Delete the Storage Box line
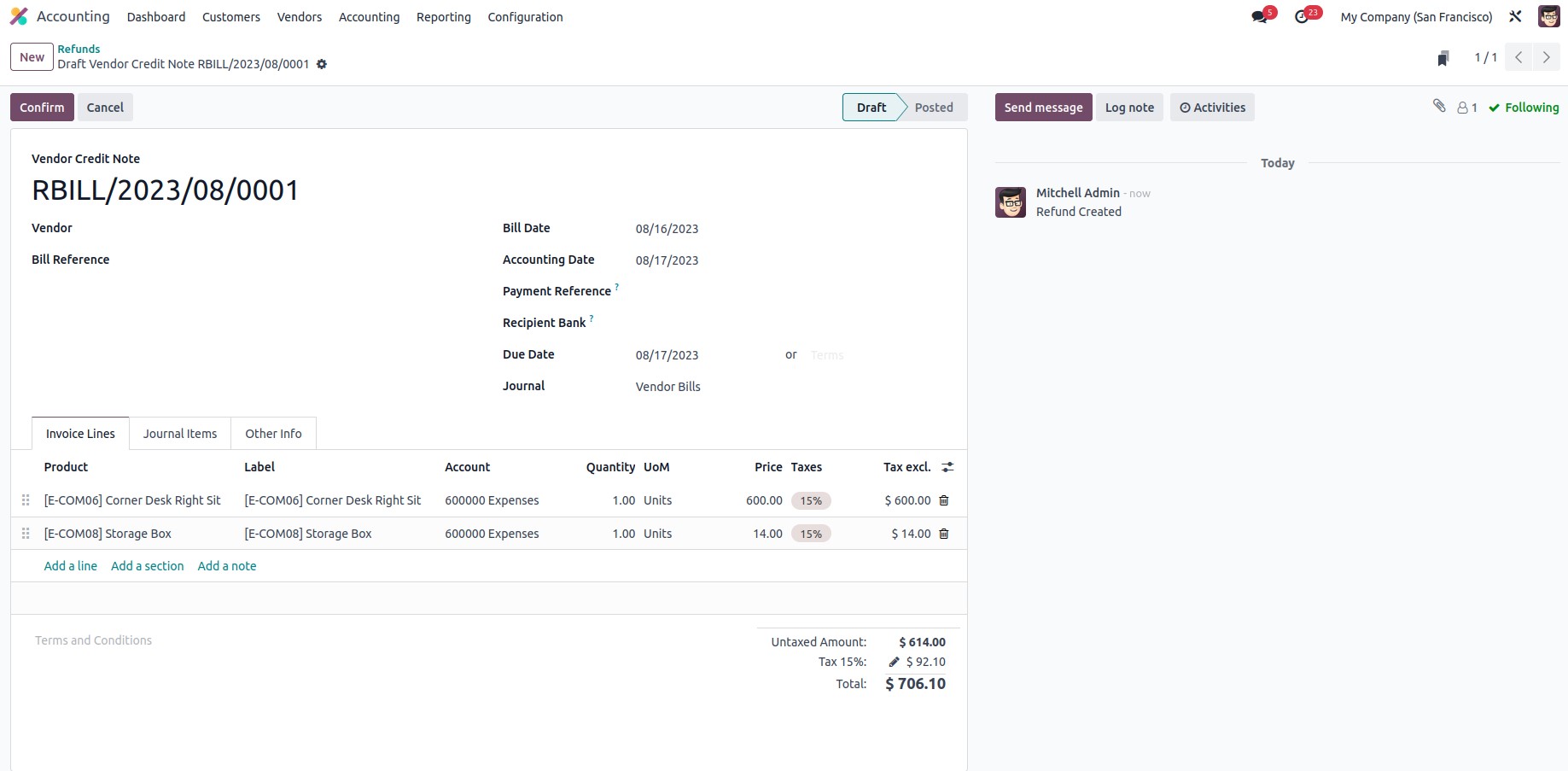The height and width of the screenshot is (771, 1568). [x=944, y=534]
